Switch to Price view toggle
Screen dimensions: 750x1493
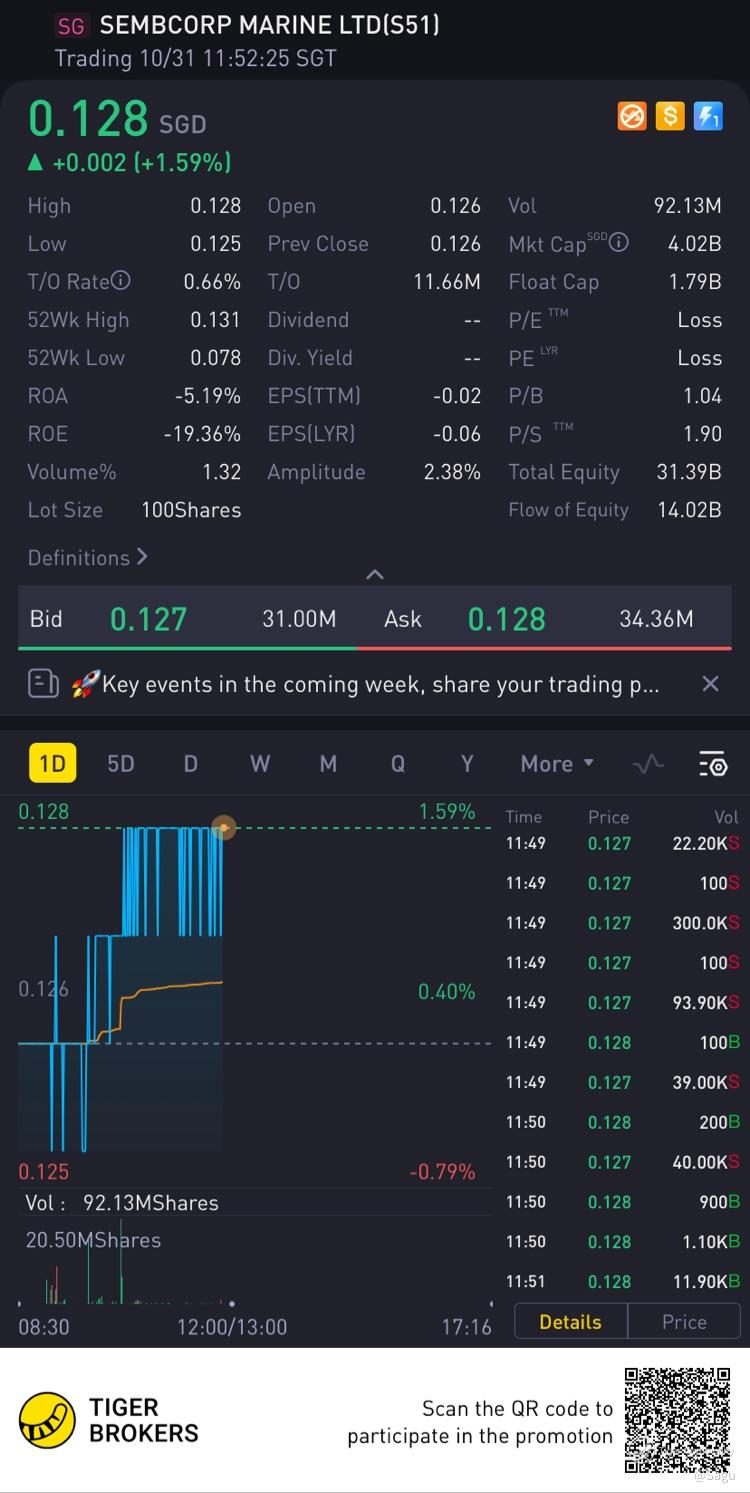coord(684,1322)
